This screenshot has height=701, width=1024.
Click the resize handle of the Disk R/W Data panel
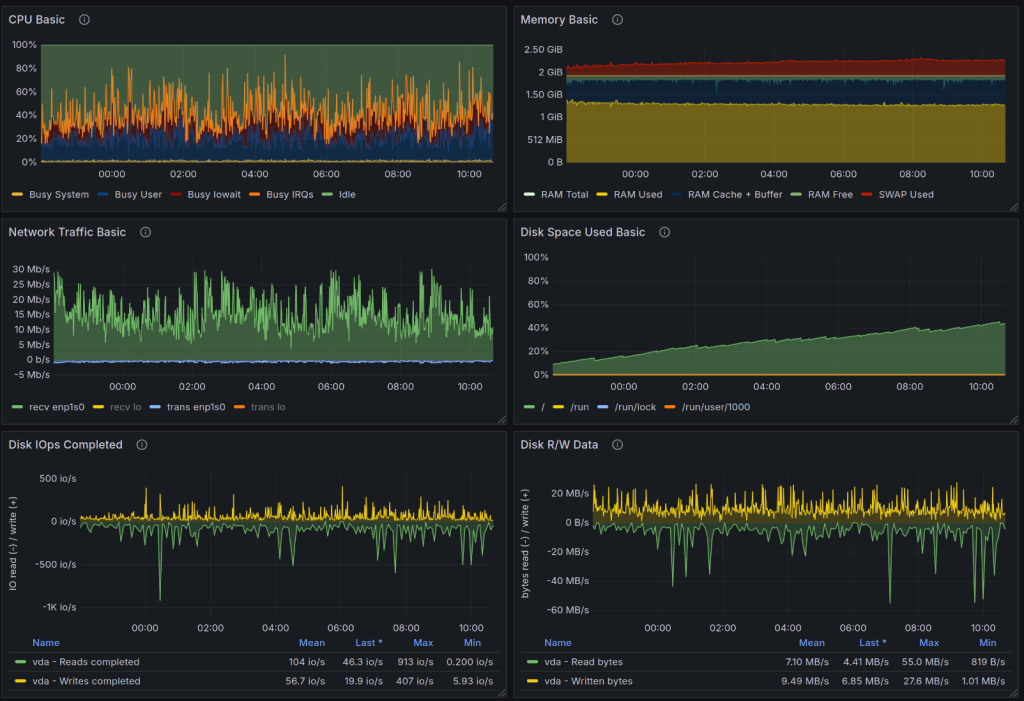click(x=1013, y=692)
